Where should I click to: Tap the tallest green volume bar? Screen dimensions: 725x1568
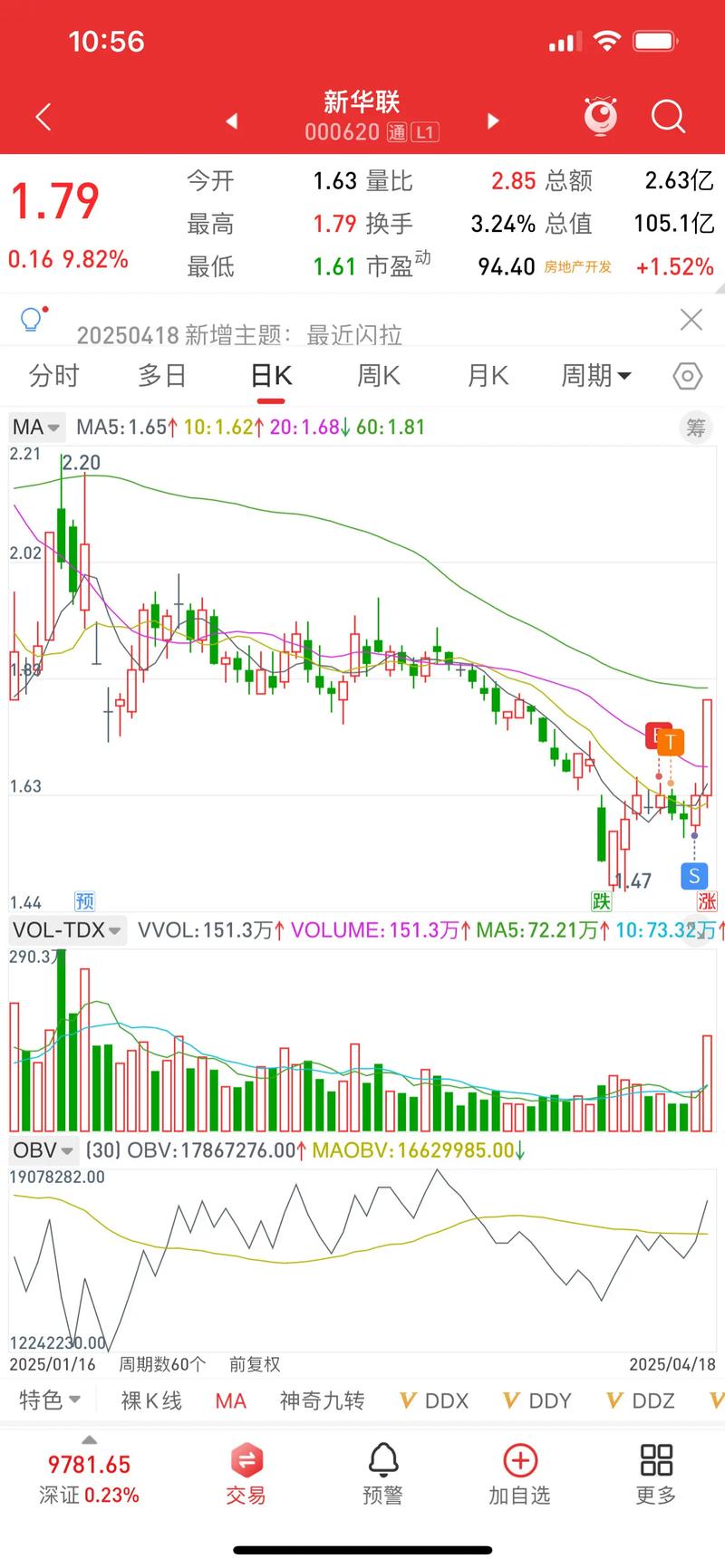pyautogui.click(x=62, y=1039)
